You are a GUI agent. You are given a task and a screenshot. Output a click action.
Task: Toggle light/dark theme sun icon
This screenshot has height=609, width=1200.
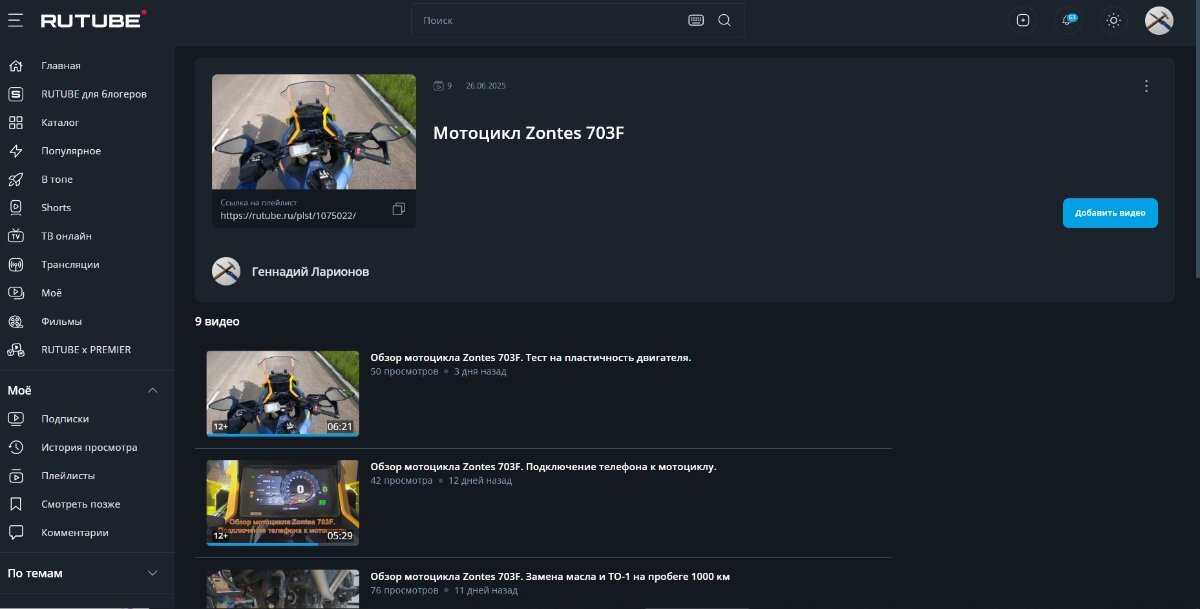click(x=1114, y=20)
